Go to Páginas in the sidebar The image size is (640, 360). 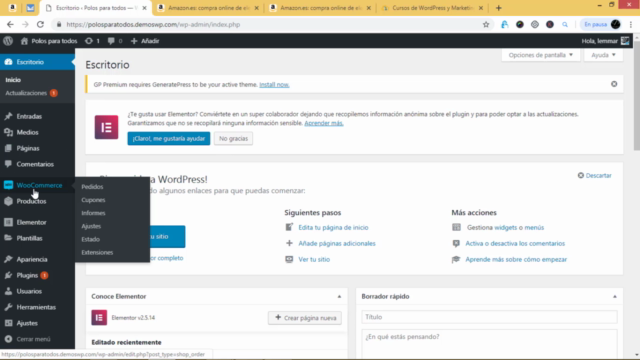coord(28,148)
